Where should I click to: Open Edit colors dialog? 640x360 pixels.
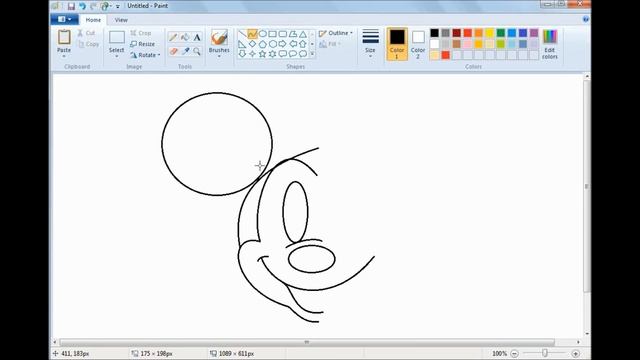point(550,44)
